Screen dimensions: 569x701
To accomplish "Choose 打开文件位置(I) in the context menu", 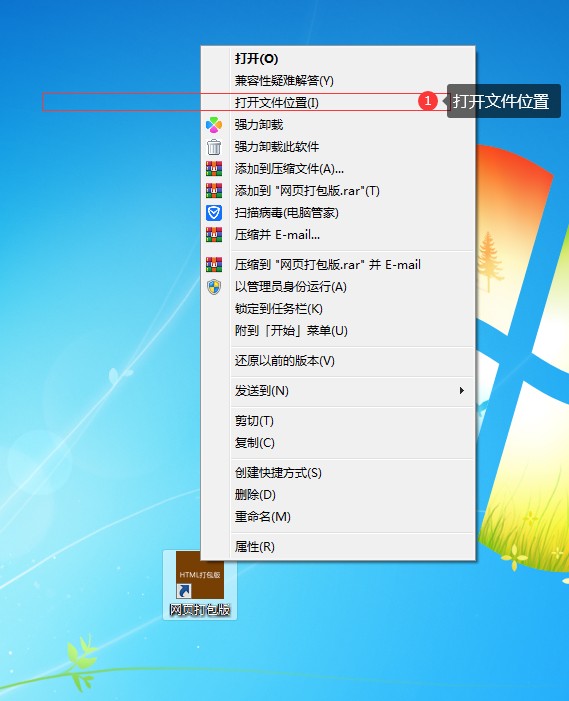I will click(x=338, y=102).
